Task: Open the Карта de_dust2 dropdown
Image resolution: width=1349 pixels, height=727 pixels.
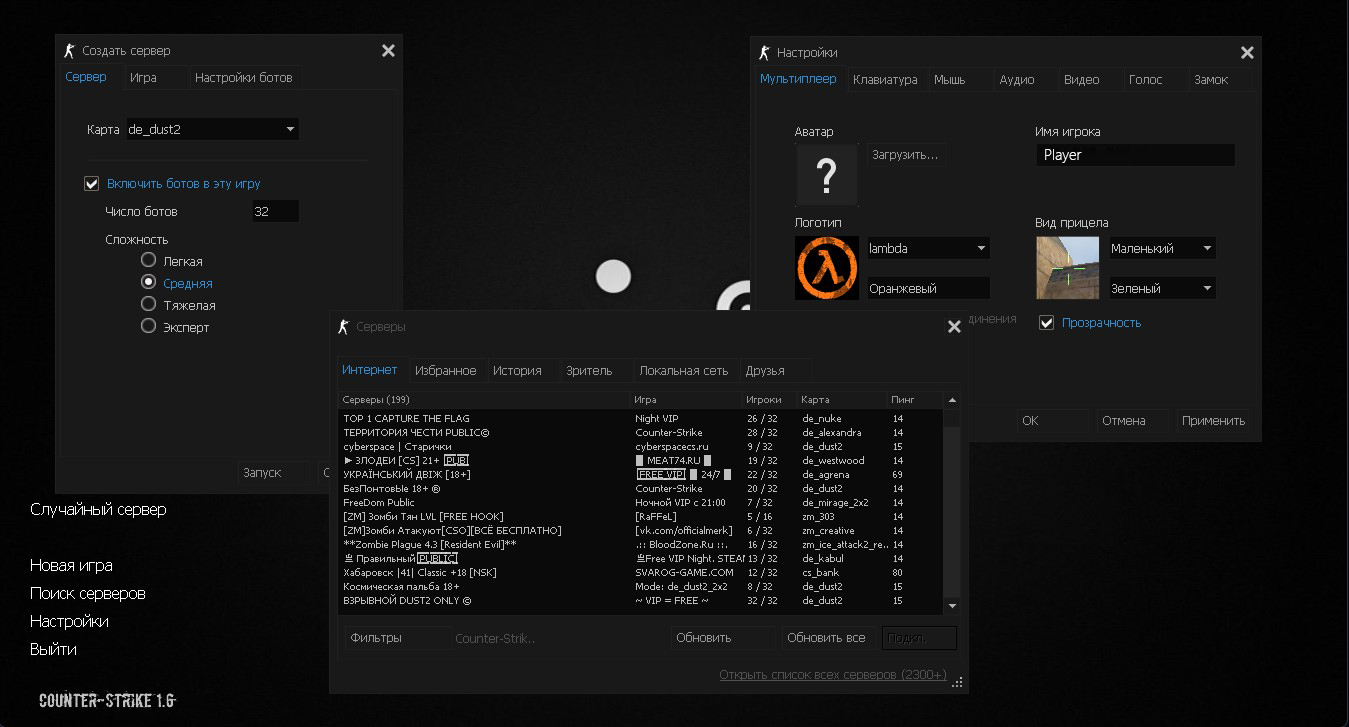Action: (212, 129)
